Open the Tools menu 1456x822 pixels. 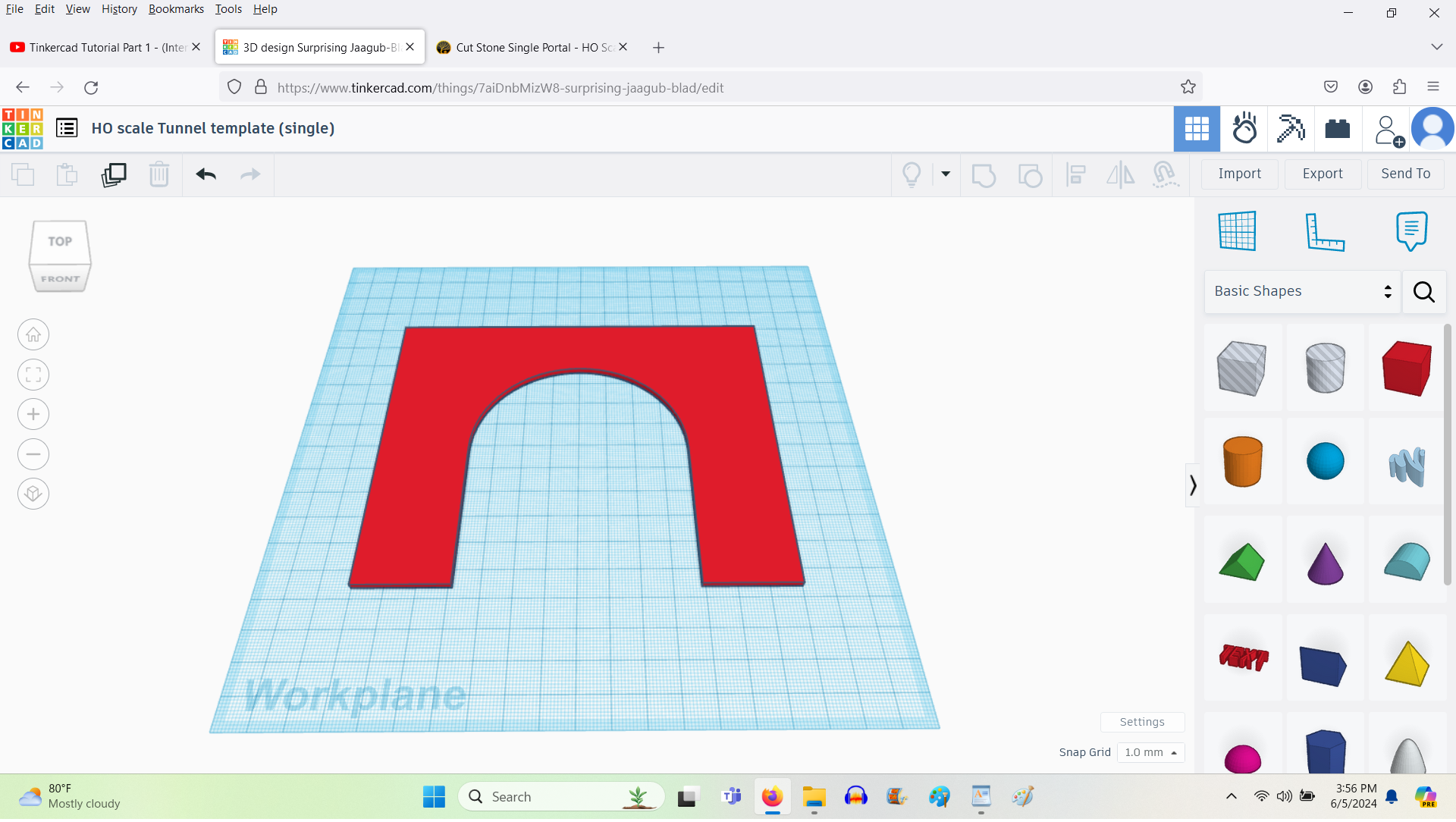pos(228,9)
